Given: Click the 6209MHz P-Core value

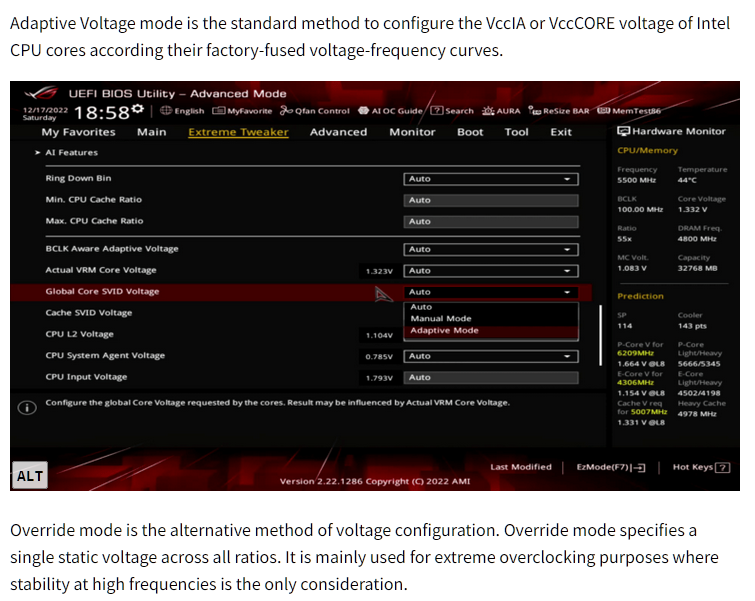Looking at the screenshot, I should point(635,353).
